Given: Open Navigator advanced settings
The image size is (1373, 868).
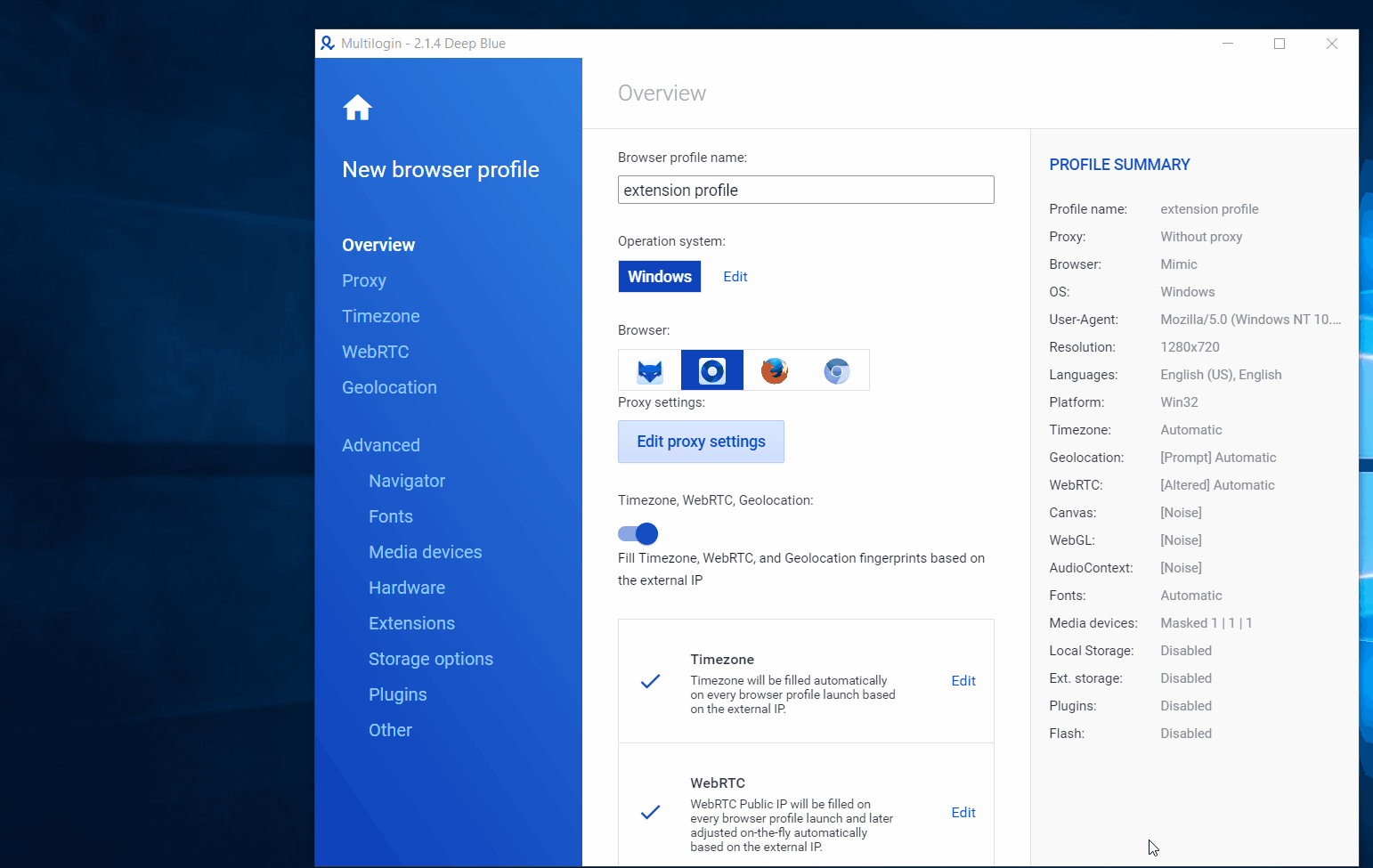Looking at the screenshot, I should click(x=407, y=481).
